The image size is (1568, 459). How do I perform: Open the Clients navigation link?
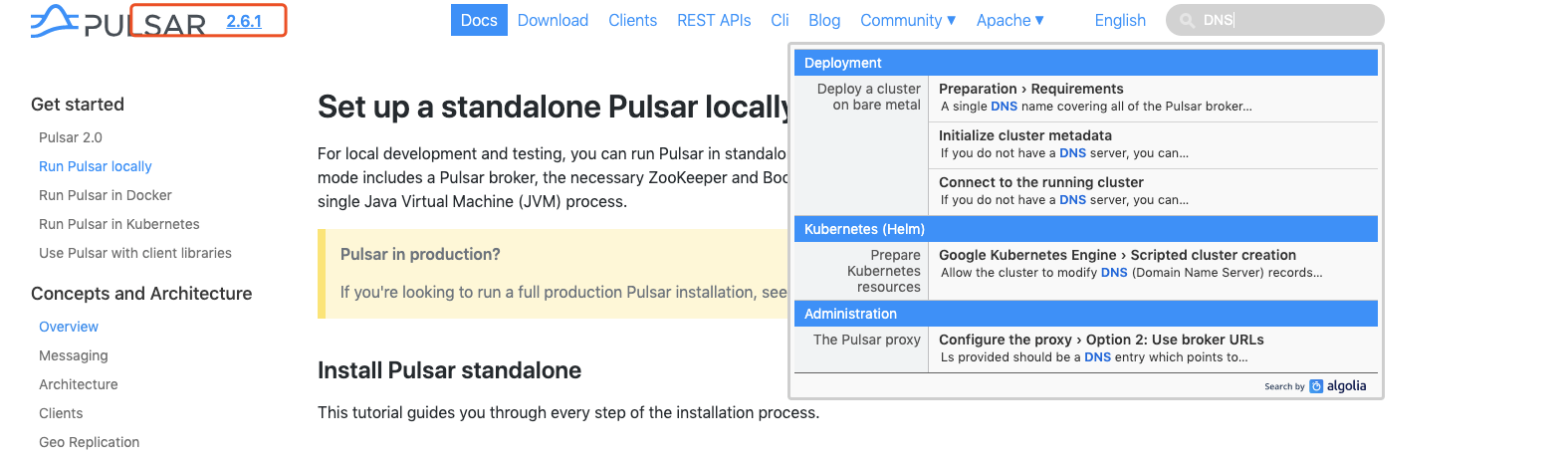[632, 20]
